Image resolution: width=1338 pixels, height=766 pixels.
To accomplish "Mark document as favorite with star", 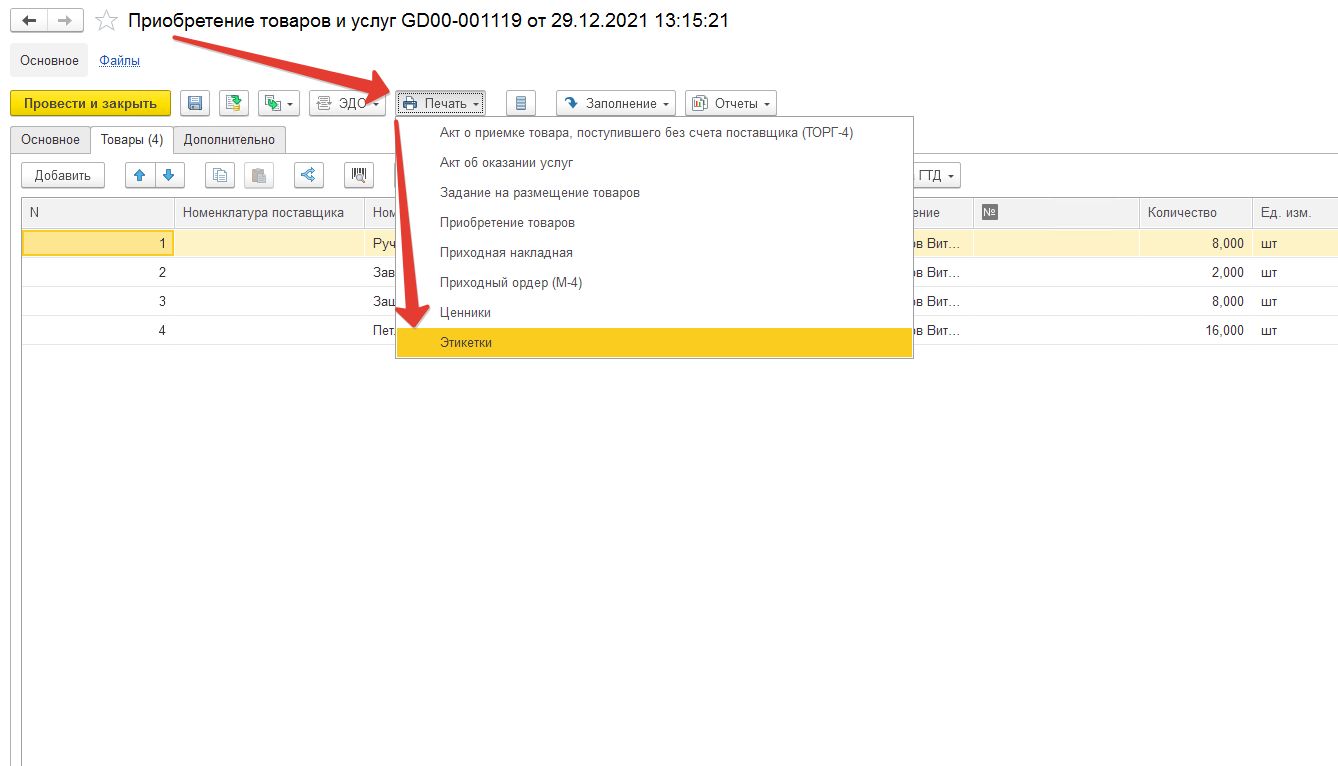I will click(105, 21).
